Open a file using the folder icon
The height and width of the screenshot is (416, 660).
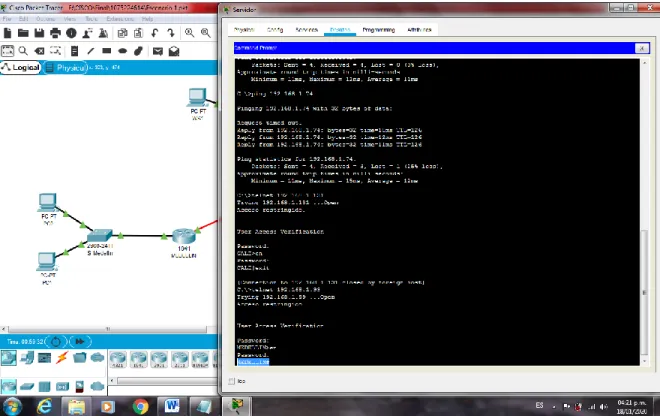23,33
